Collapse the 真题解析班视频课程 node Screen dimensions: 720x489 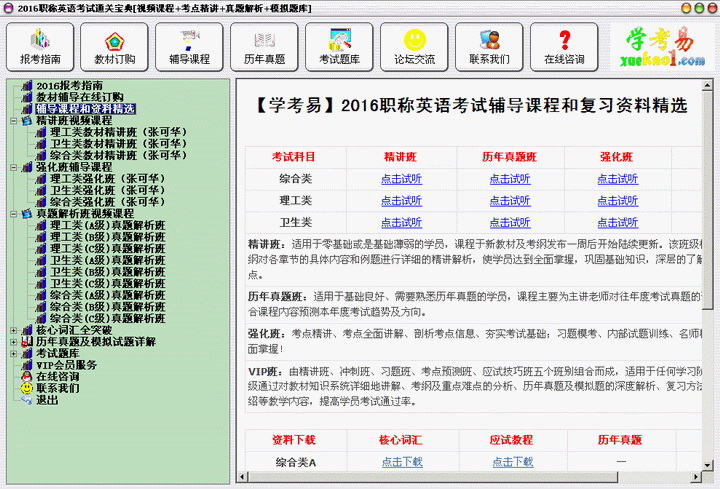[x=14, y=214]
